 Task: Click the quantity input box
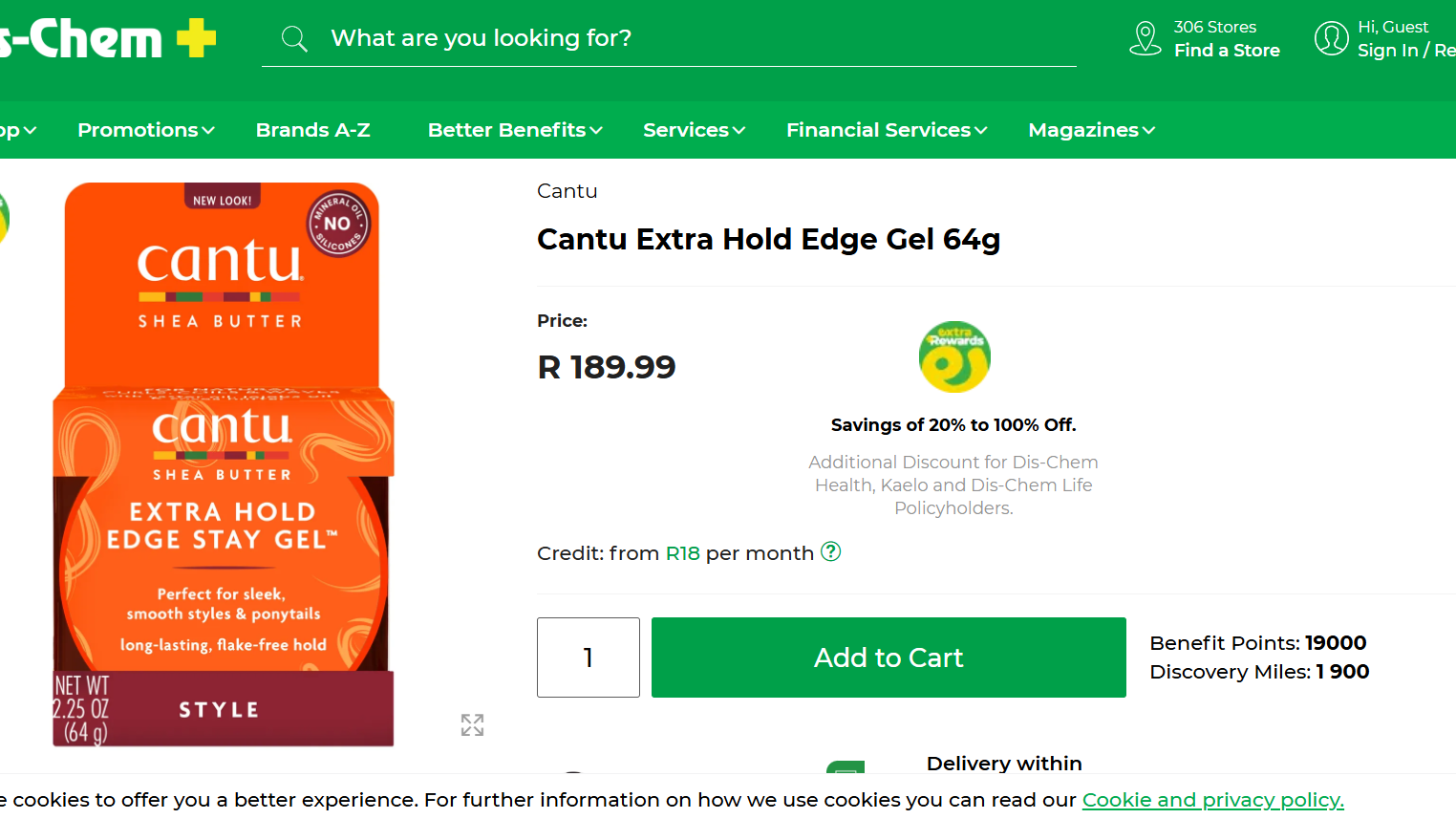[x=589, y=657]
